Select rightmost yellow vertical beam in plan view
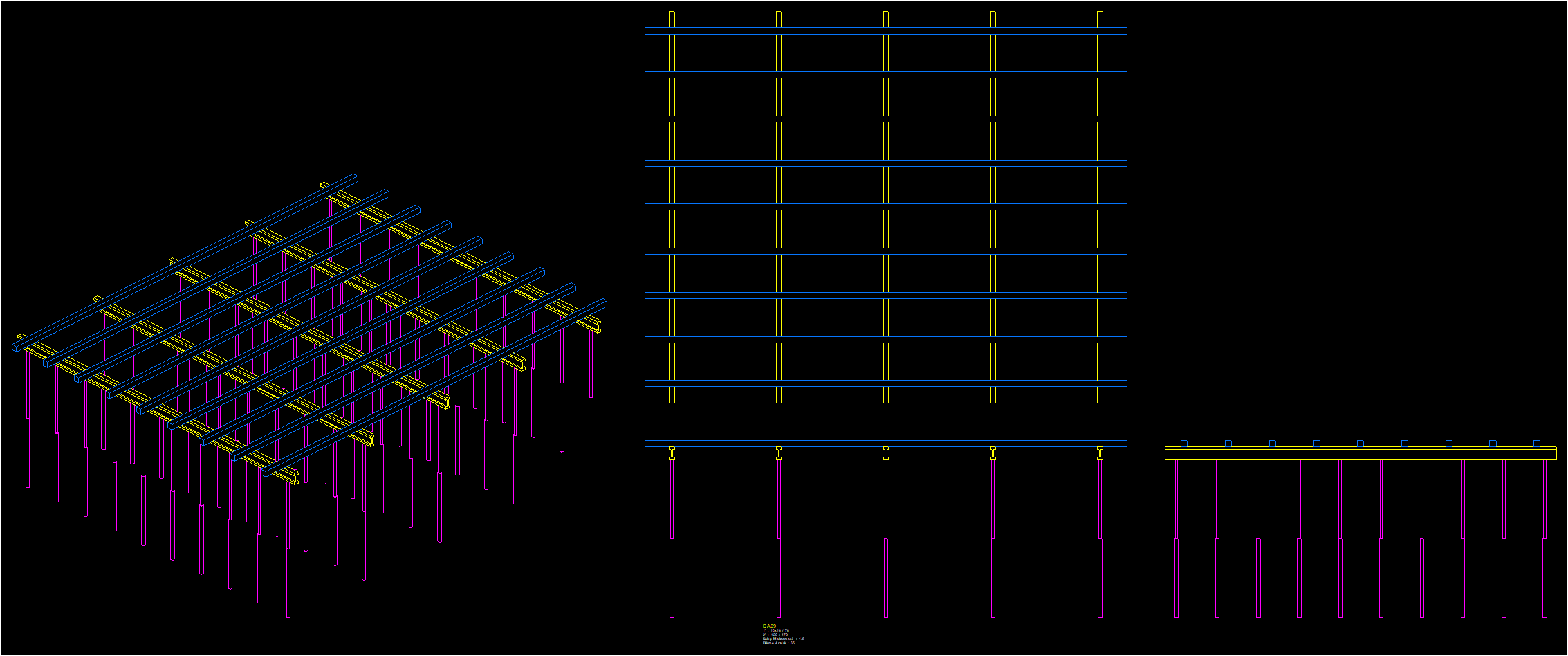This screenshot has width=1568, height=656. click(1100, 207)
